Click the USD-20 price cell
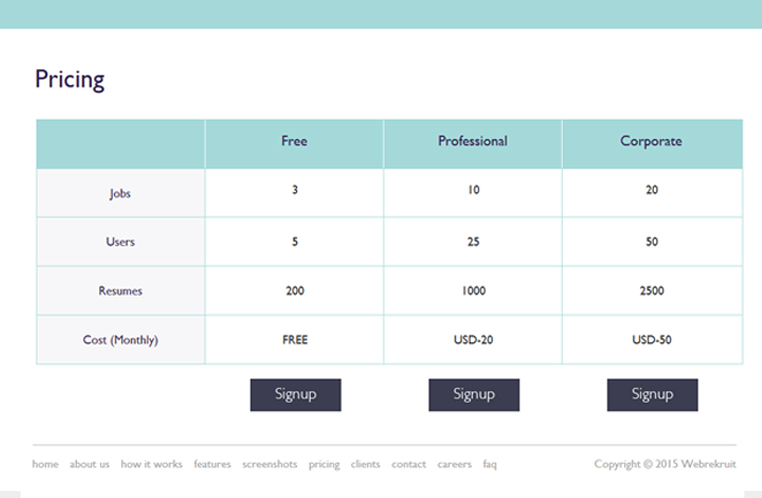Image resolution: width=762 pixels, height=498 pixels. 473,340
